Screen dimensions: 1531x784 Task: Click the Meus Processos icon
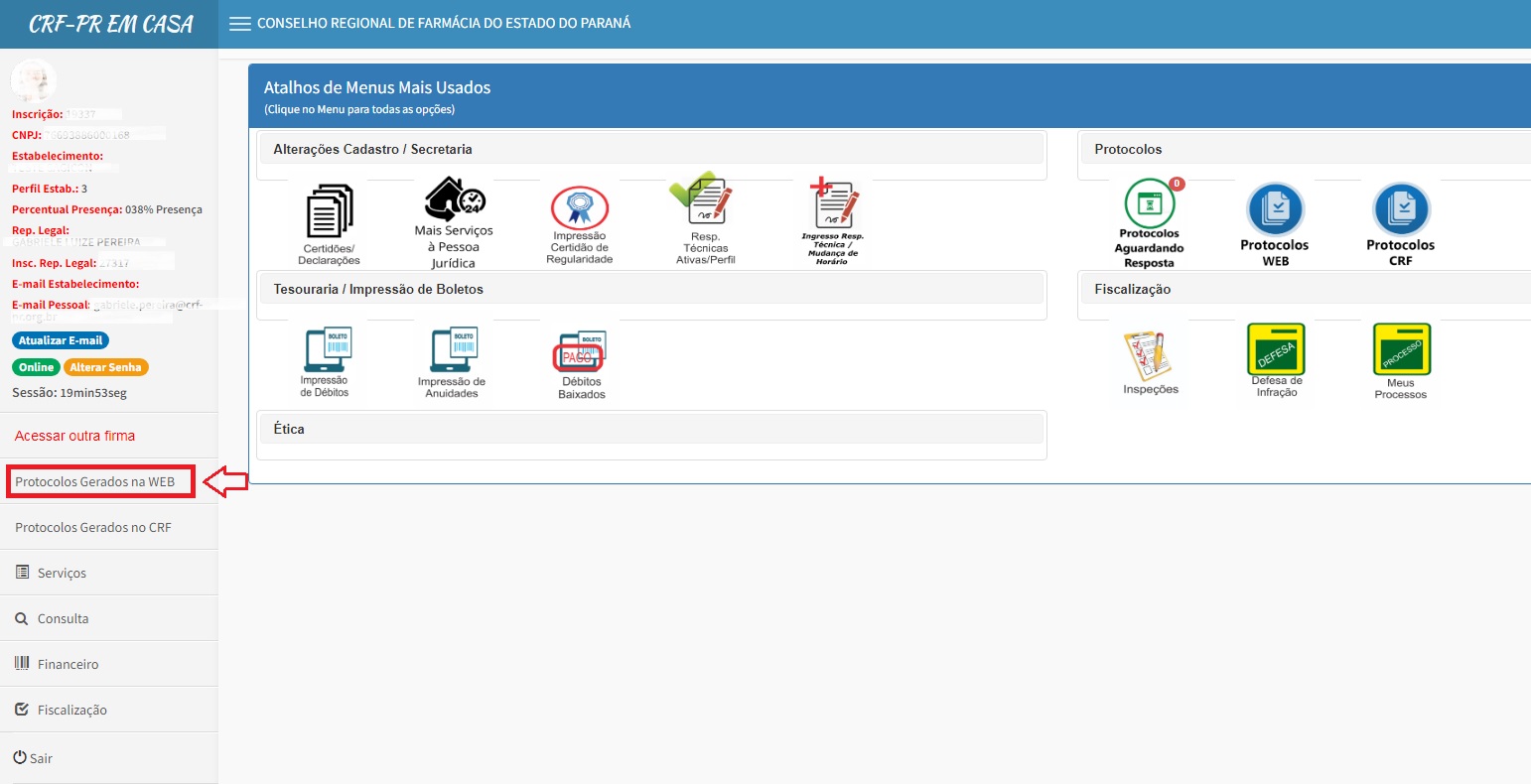click(1400, 359)
